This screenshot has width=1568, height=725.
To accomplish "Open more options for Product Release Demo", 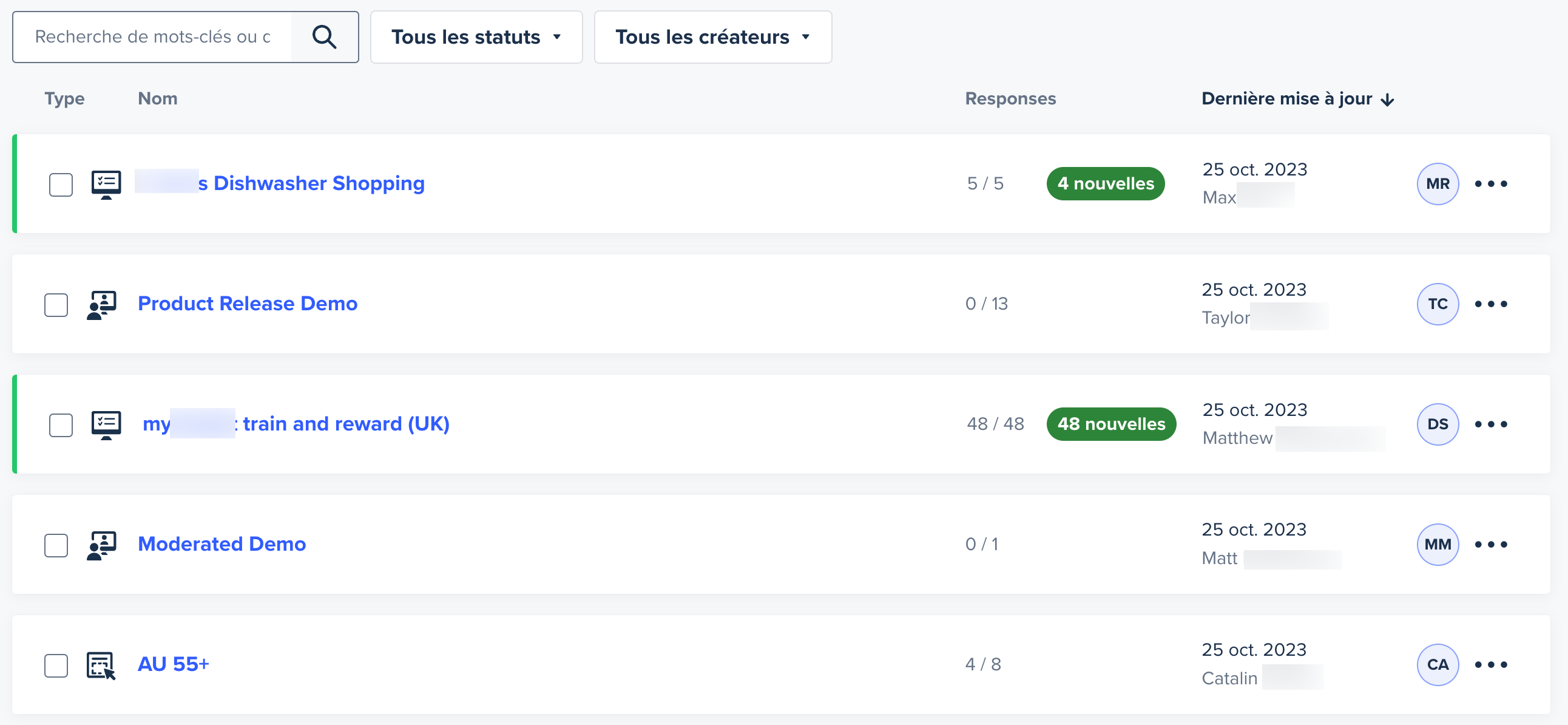I will pyautogui.click(x=1491, y=304).
